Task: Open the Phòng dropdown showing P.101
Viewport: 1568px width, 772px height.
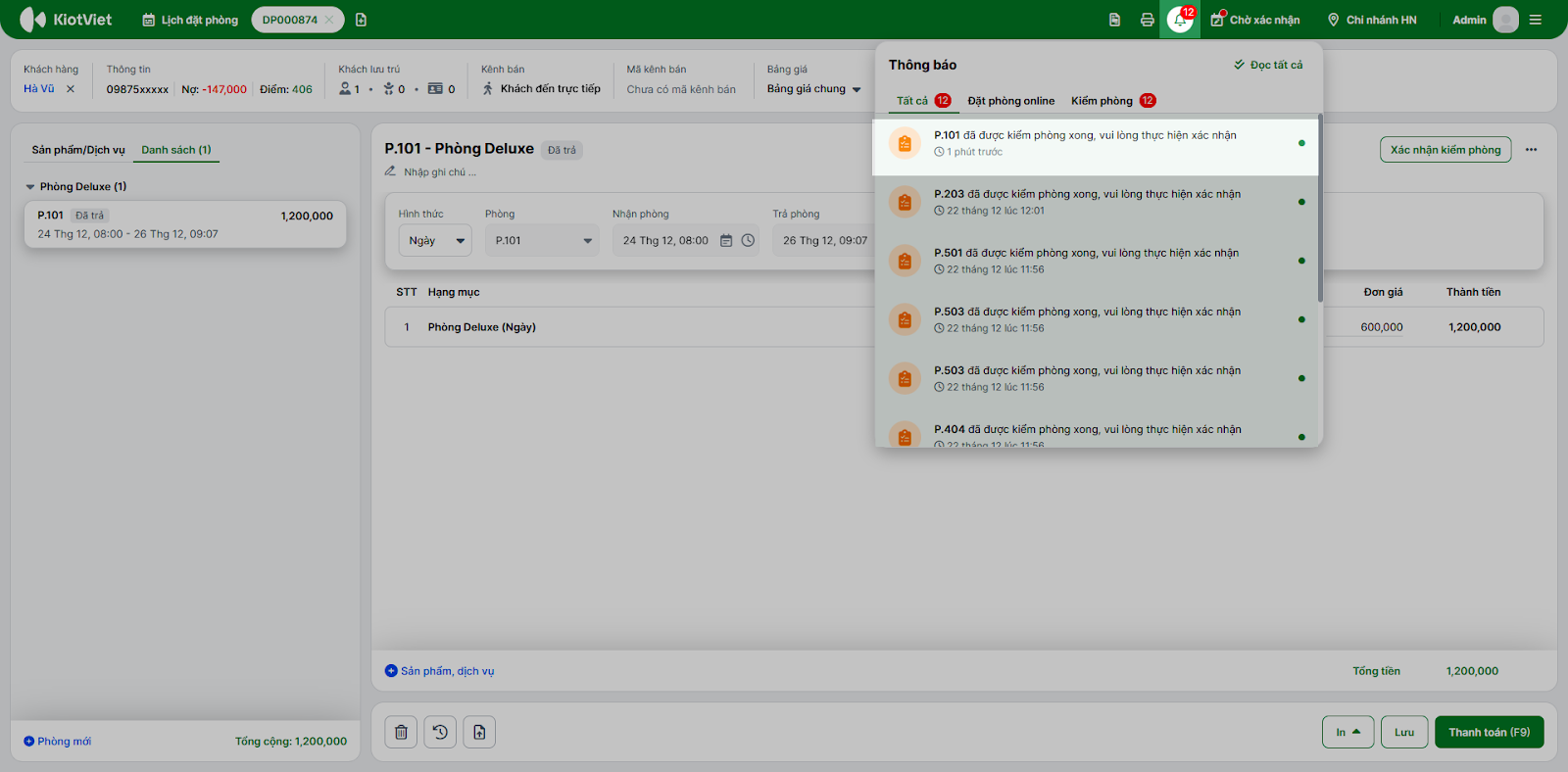Action: click(542, 240)
